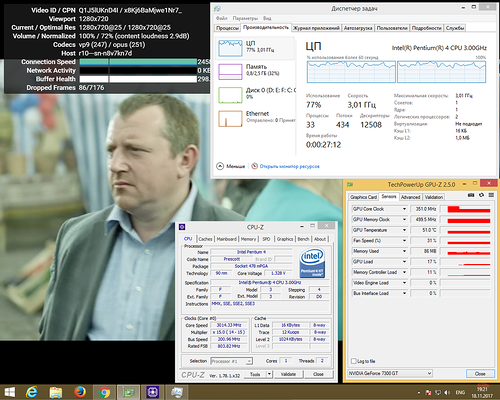
Task: Open Processor #1 selection dropdown
Action: tap(231, 361)
